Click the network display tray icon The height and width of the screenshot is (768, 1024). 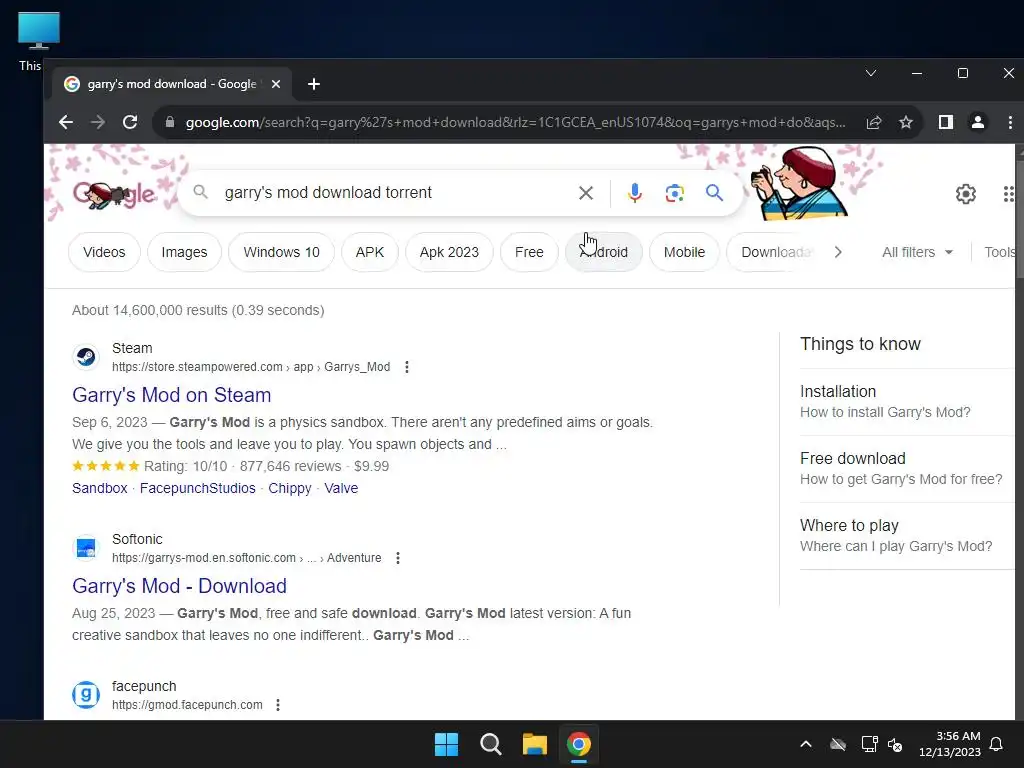[869, 744]
